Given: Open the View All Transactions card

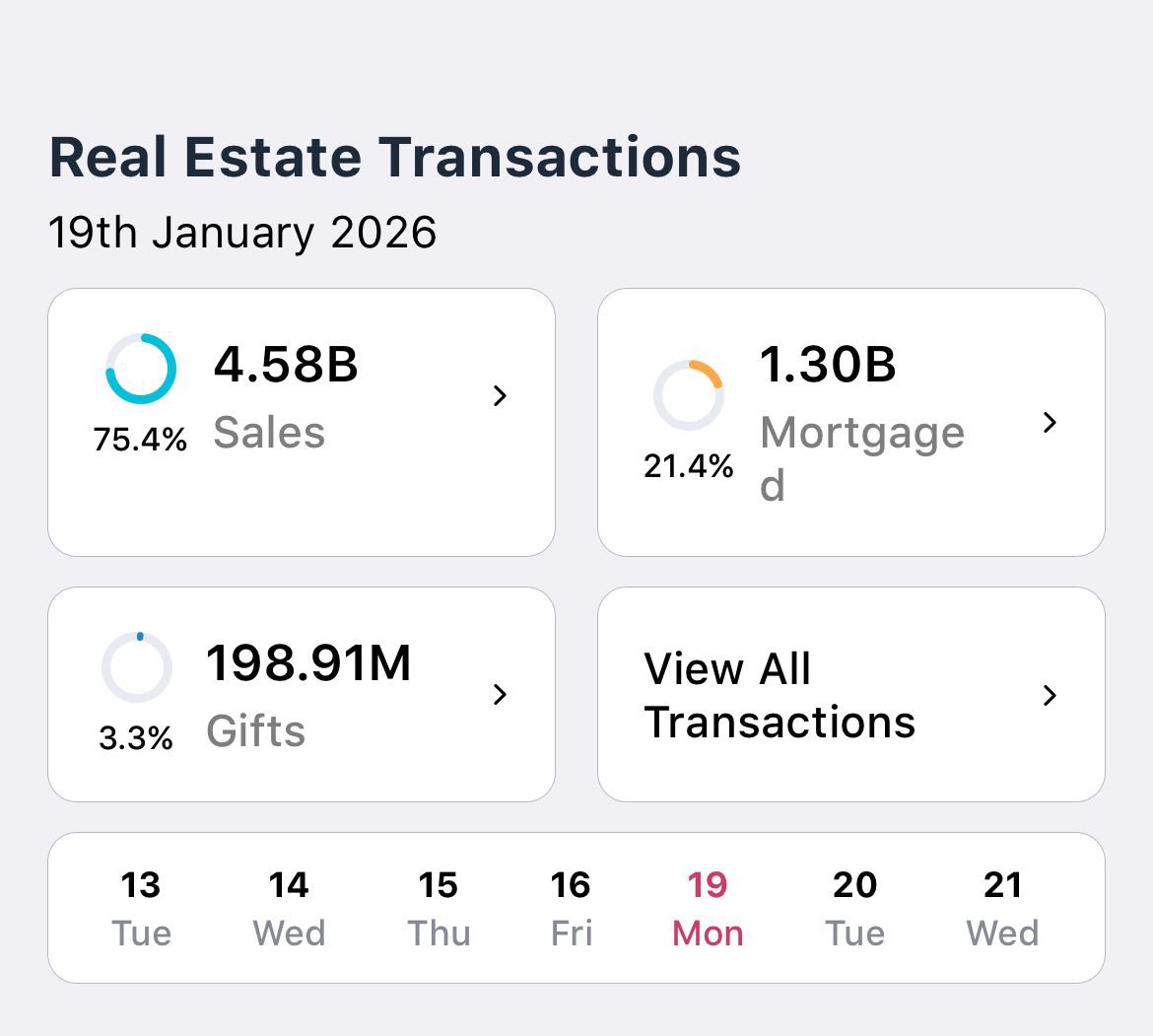Looking at the screenshot, I should pyautogui.click(x=850, y=695).
